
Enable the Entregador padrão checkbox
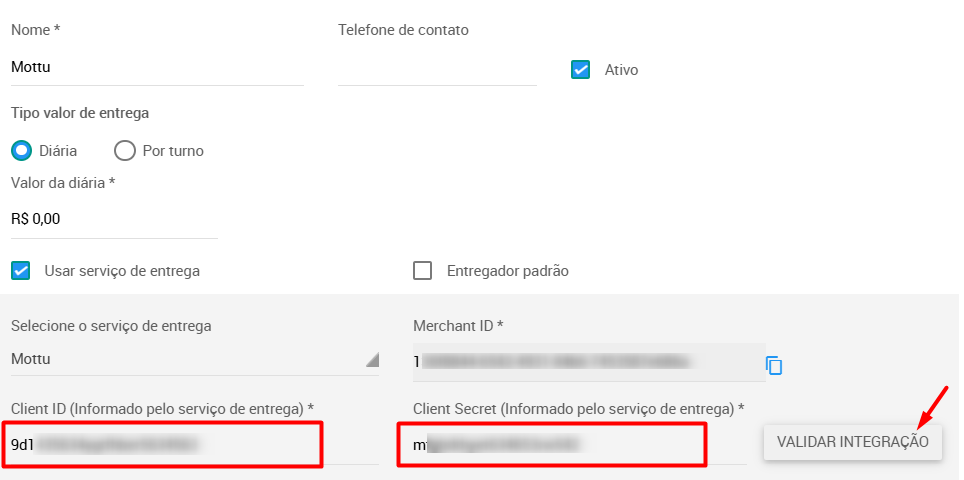(422, 270)
